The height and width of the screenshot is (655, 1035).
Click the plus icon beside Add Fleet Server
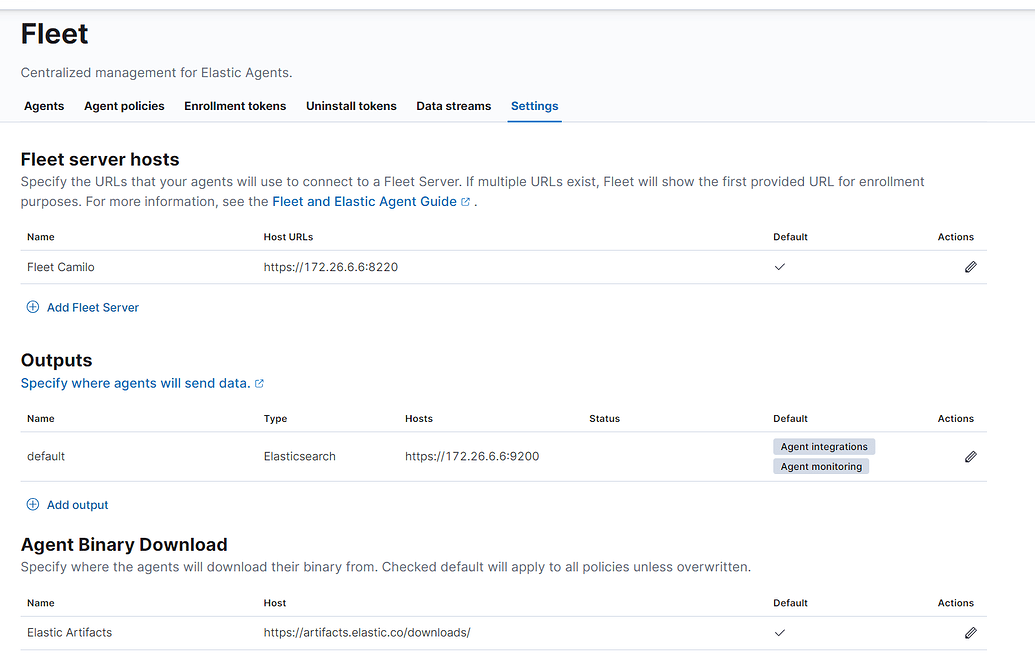point(31,307)
